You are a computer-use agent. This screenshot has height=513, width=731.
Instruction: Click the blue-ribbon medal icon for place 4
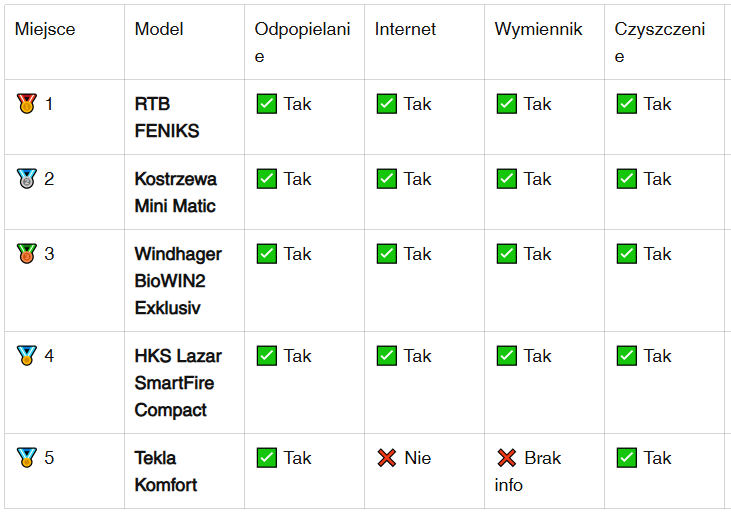[x=27, y=355]
